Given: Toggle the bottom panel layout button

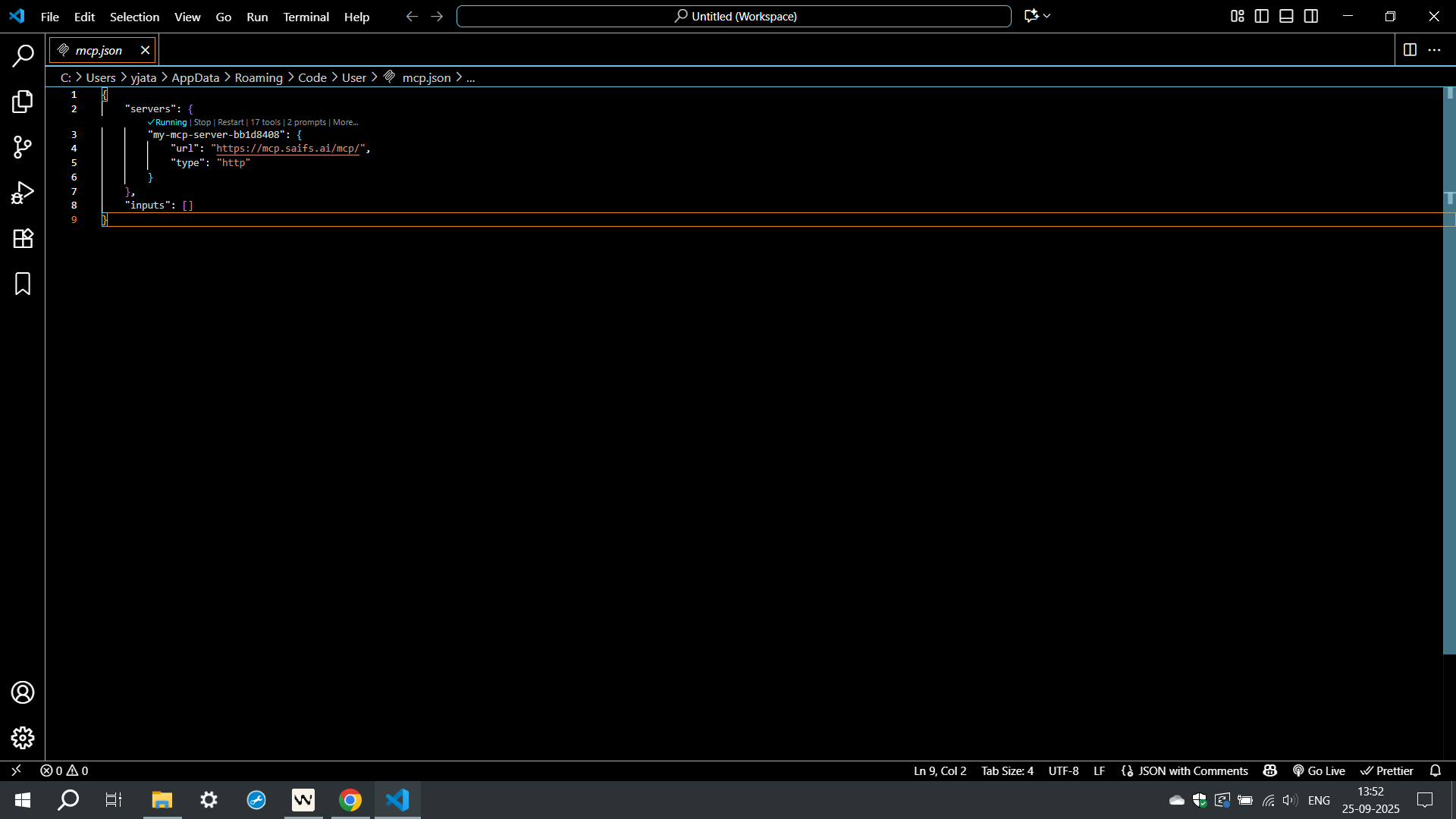Looking at the screenshot, I should click(x=1286, y=16).
